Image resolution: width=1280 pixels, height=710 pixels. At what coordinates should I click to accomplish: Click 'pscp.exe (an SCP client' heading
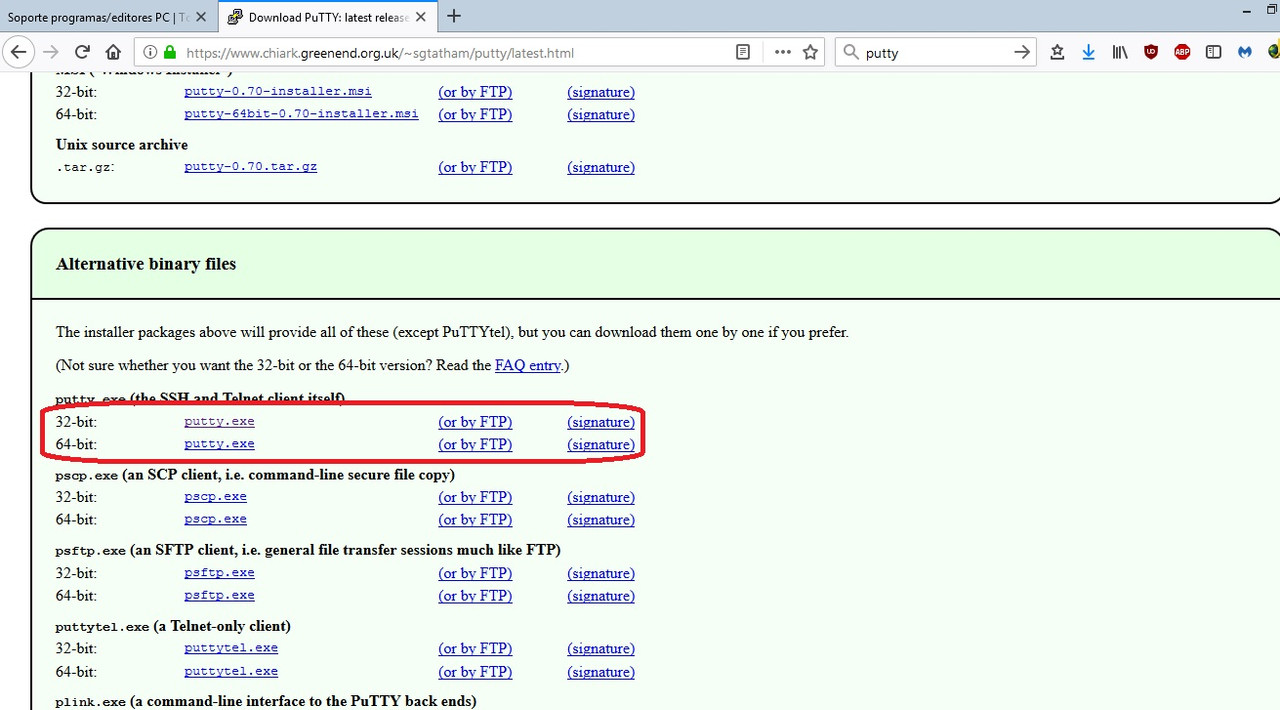255,475
